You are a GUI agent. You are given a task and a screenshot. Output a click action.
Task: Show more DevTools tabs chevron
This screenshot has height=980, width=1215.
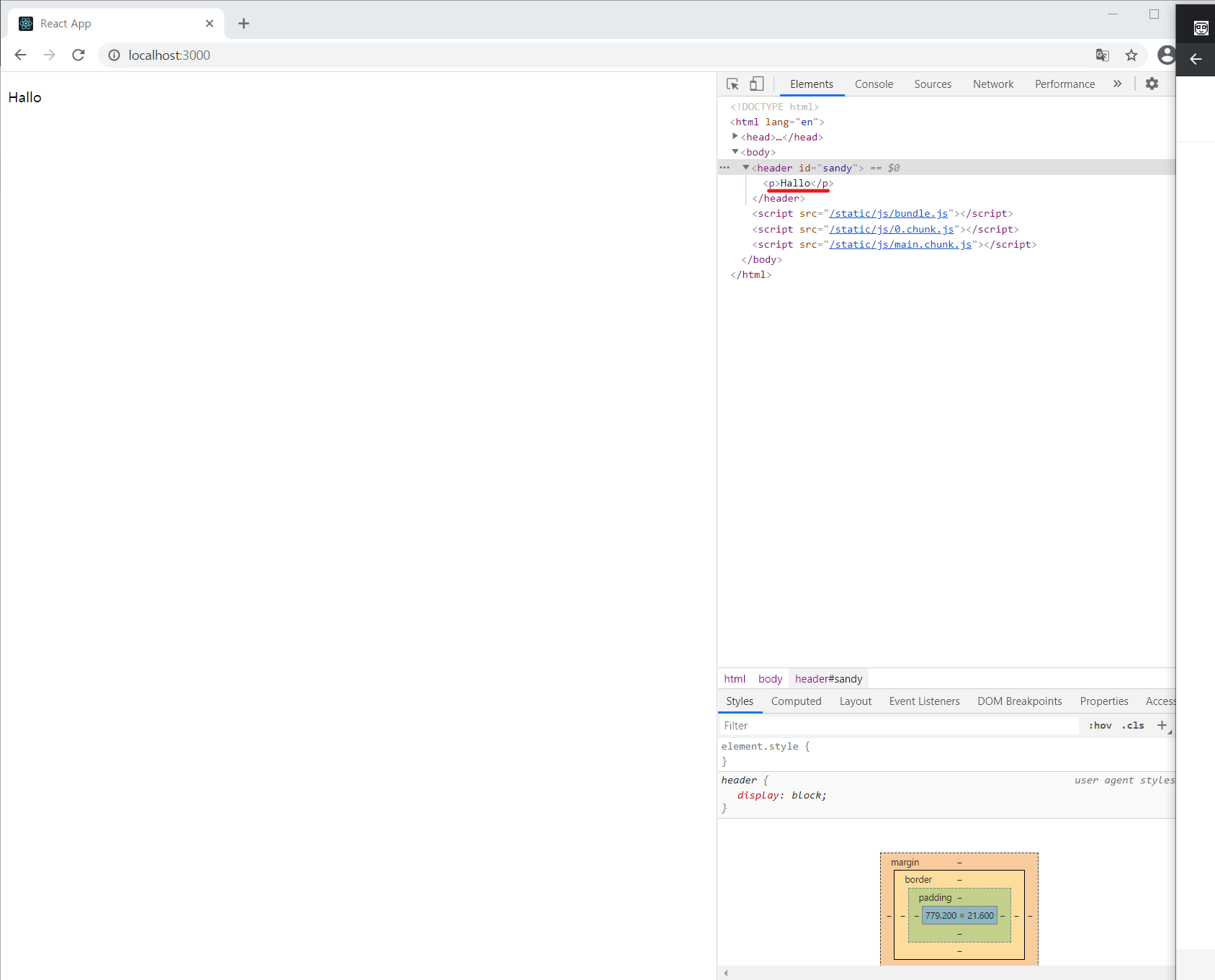[1117, 84]
